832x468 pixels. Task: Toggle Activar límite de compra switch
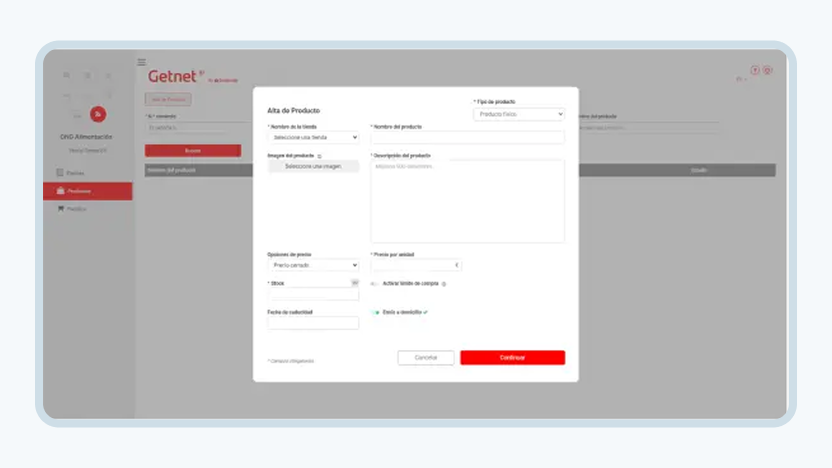coord(374,284)
